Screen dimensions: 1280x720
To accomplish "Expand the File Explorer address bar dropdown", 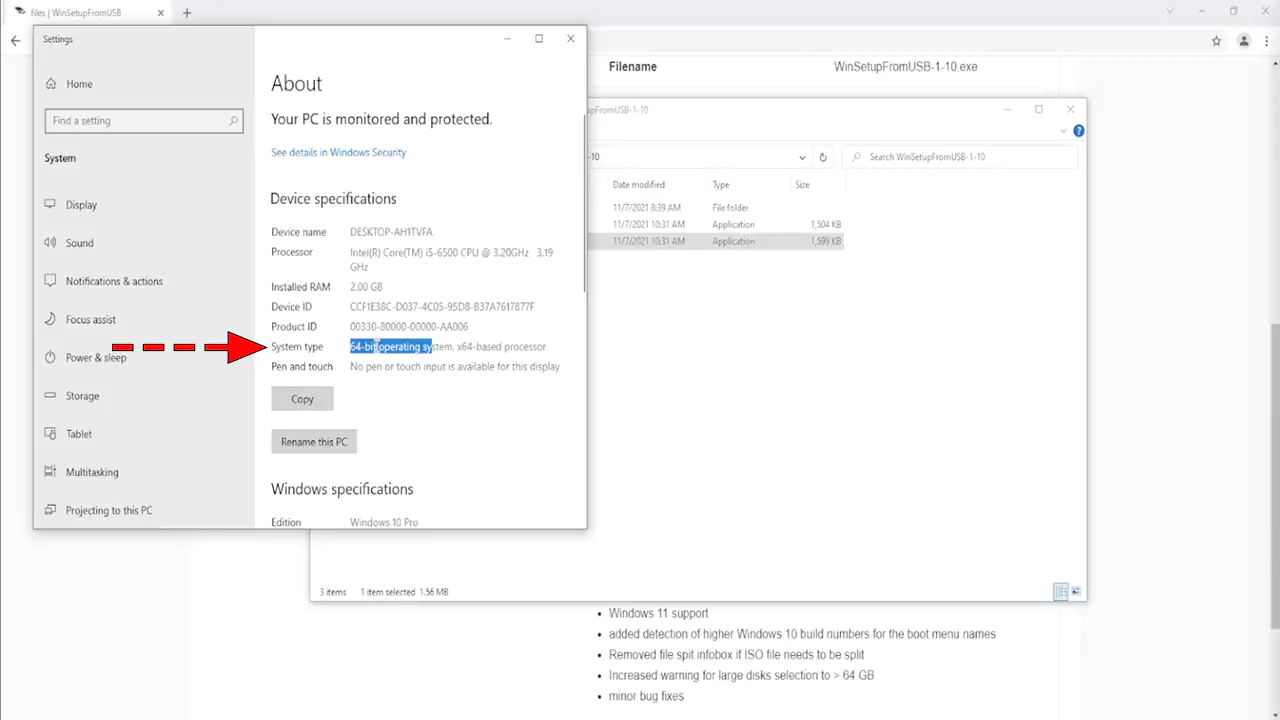I will pyautogui.click(x=802, y=157).
